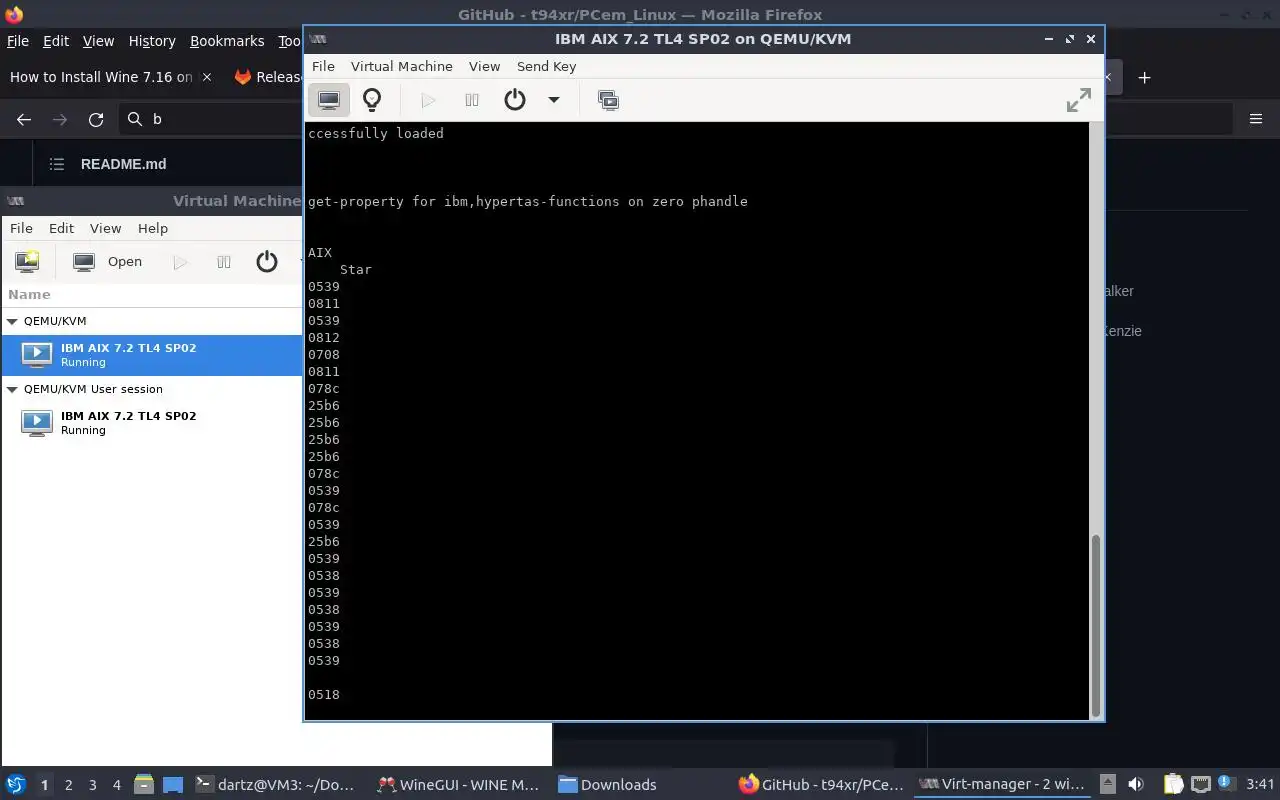
Task: Pause the AIX virtual machine
Action: coord(472,100)
